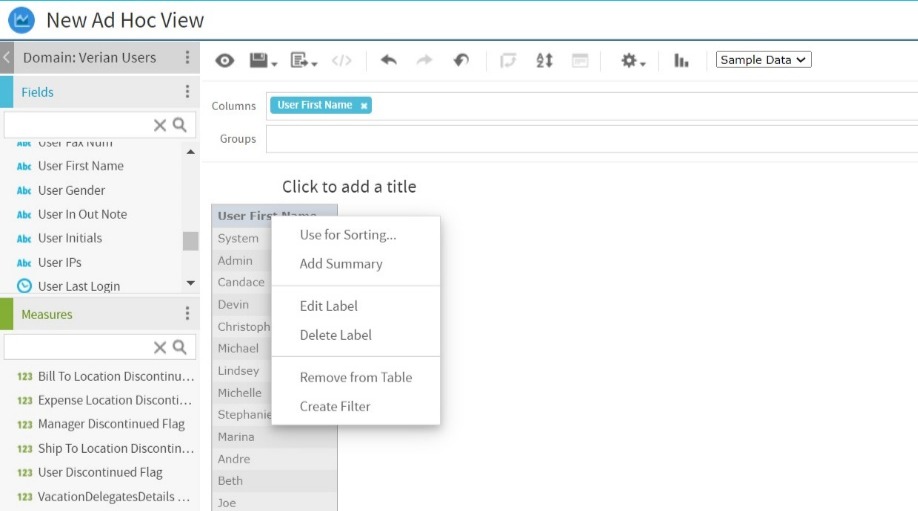The height and width of the screenshot is (511, 918).
Task: Click the 'Beth' table cell
Action: pyautogui.click(x=274, y=481)
